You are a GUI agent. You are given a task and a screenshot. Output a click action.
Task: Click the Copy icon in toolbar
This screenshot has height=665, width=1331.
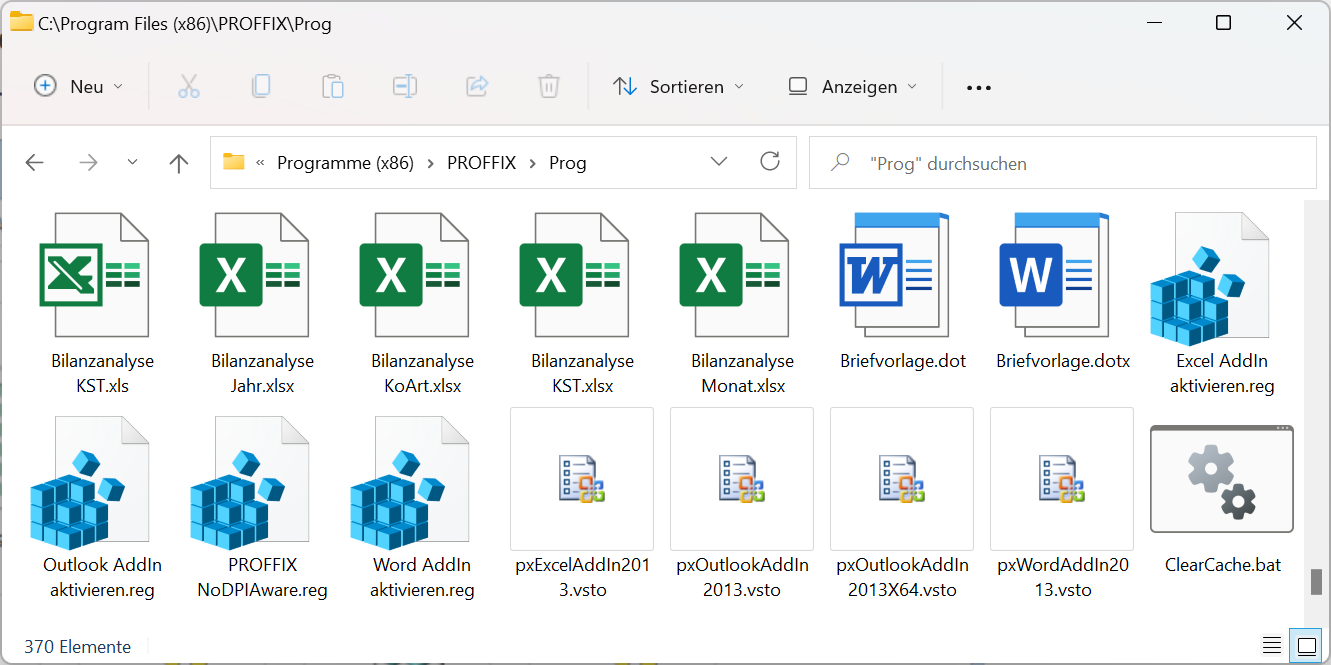click(x=261, y=86)
